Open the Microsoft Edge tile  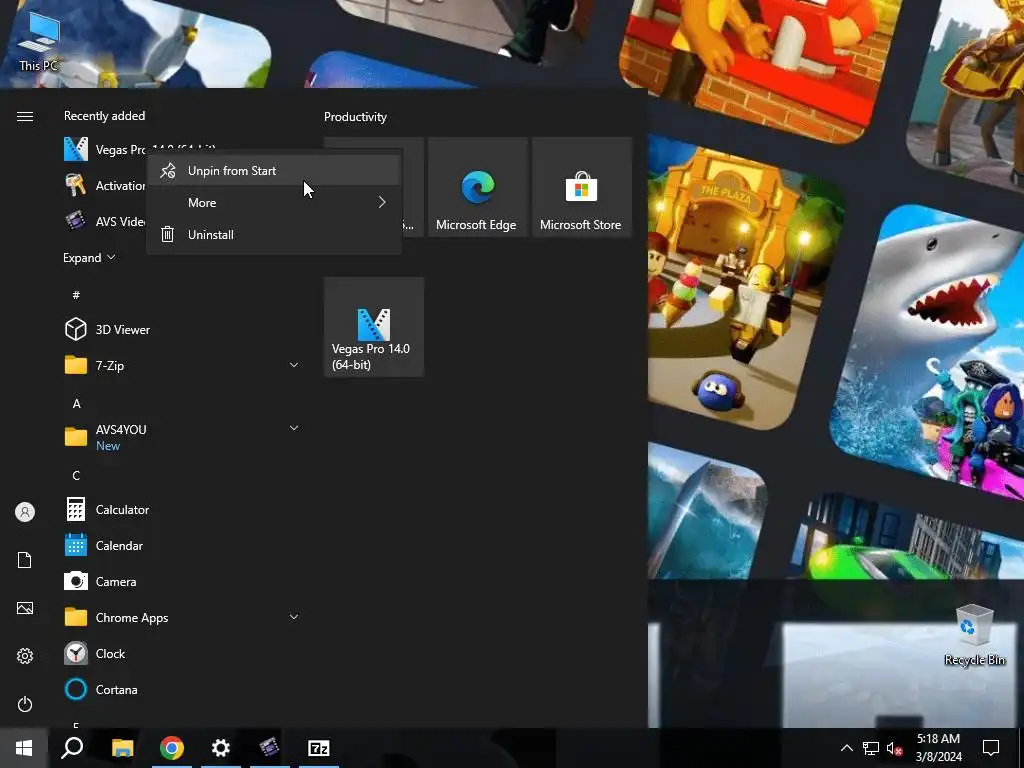pyautogui.click(x=477, y=187)
